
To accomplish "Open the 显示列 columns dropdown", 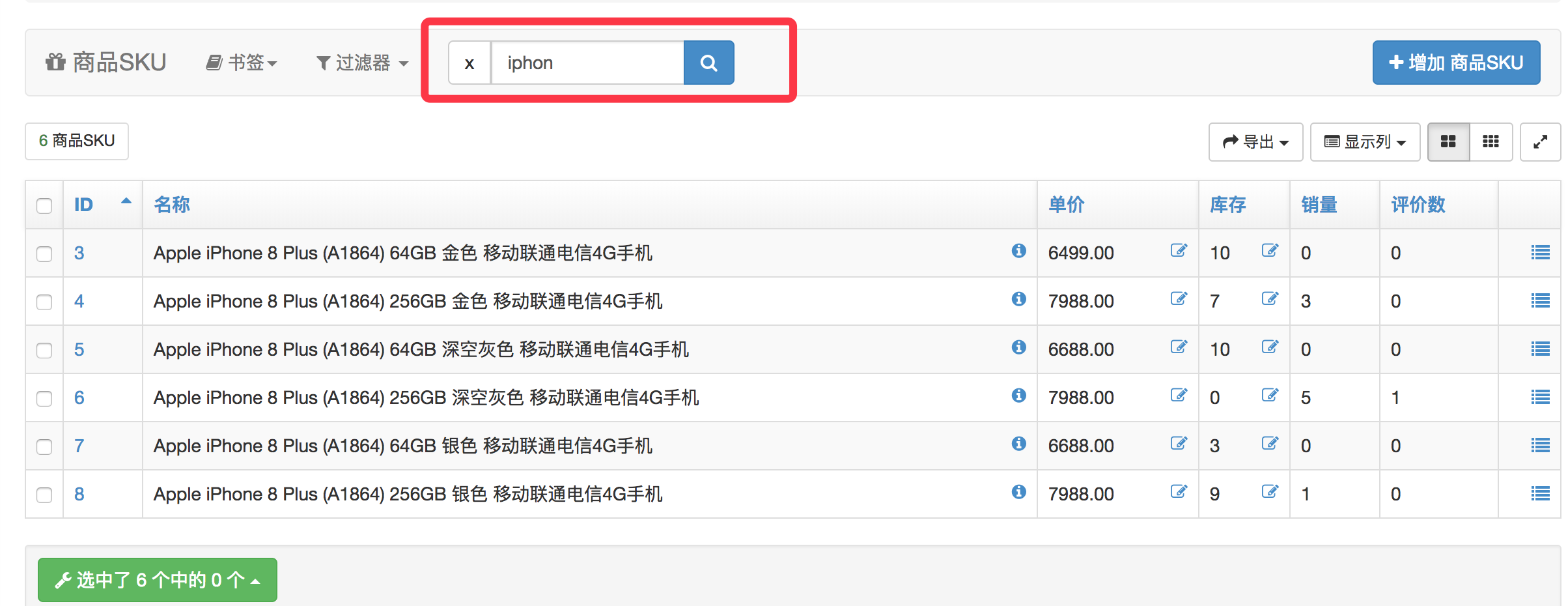I will coord(1365,141).
